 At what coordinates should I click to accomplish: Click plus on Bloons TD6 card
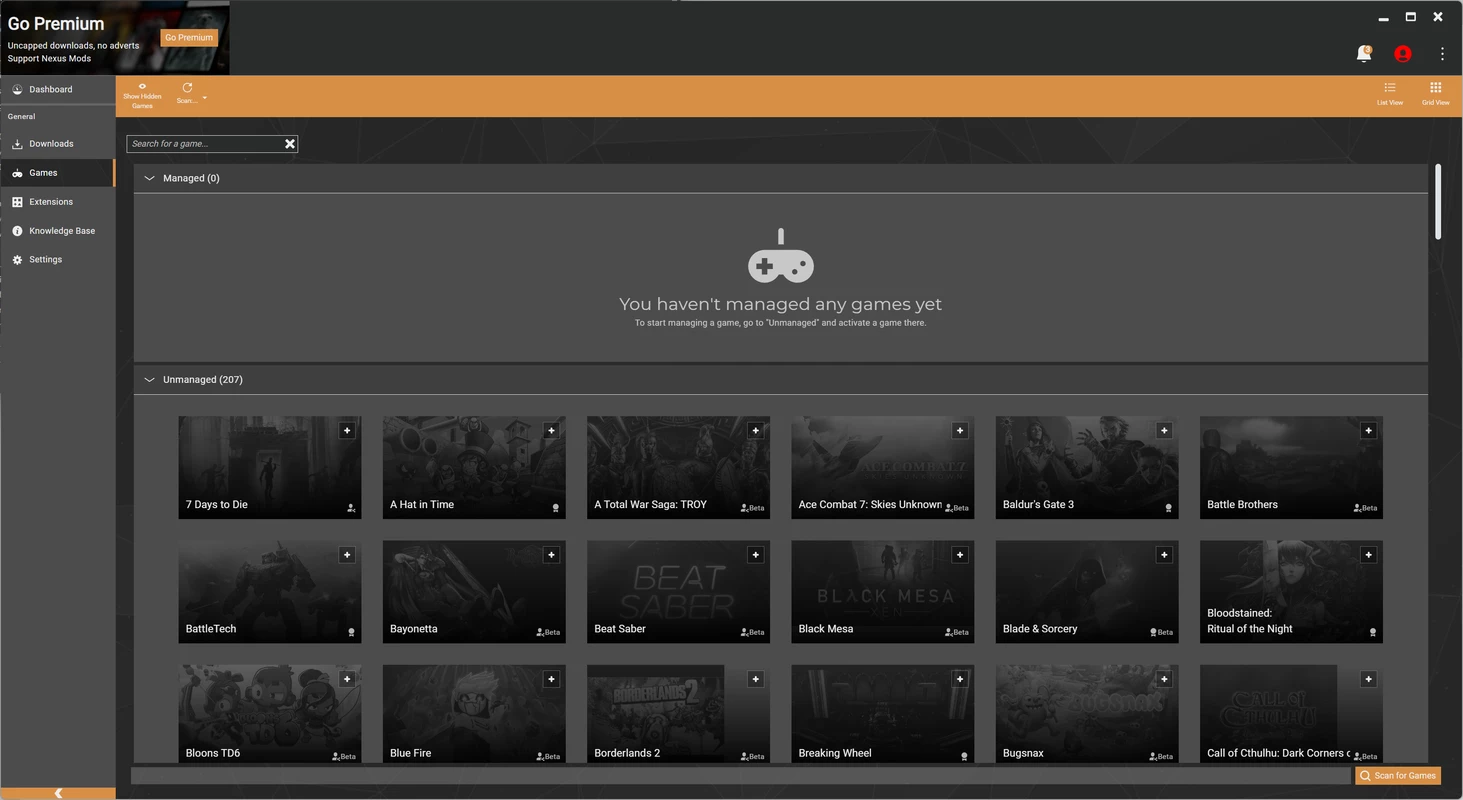coord(347,679)
